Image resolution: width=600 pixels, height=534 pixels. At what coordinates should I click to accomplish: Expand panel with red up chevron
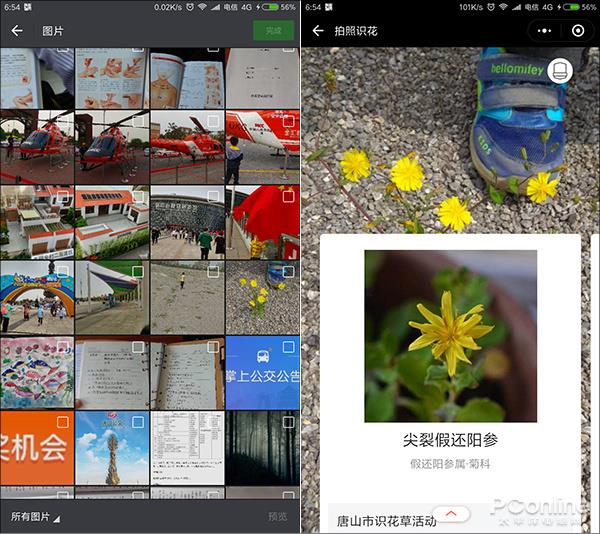(451, 514)
